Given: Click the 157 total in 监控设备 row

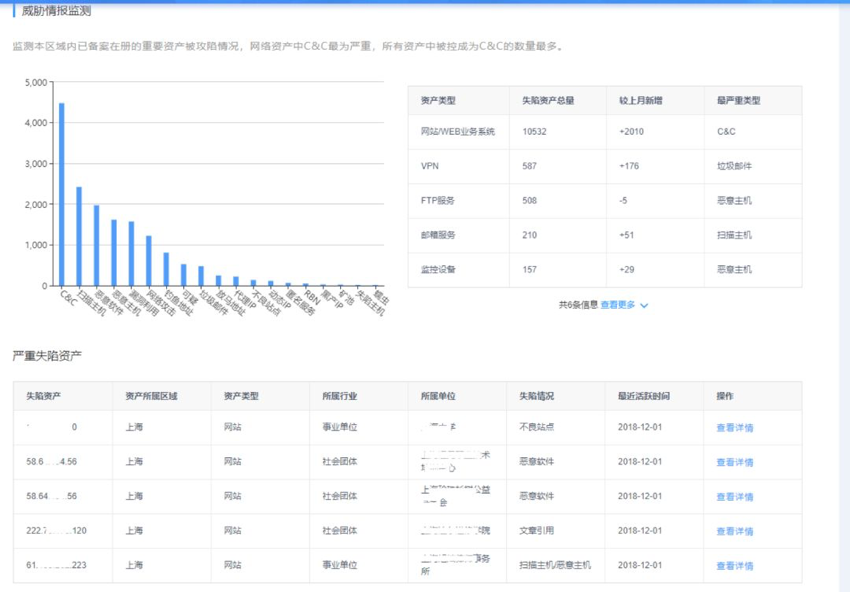Looking at the screenshot, I should pos(529,269).
